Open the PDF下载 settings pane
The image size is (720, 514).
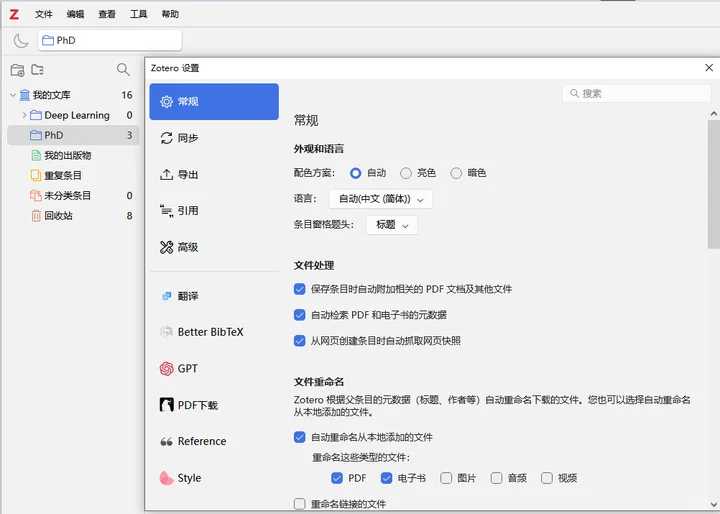(214, 405)
